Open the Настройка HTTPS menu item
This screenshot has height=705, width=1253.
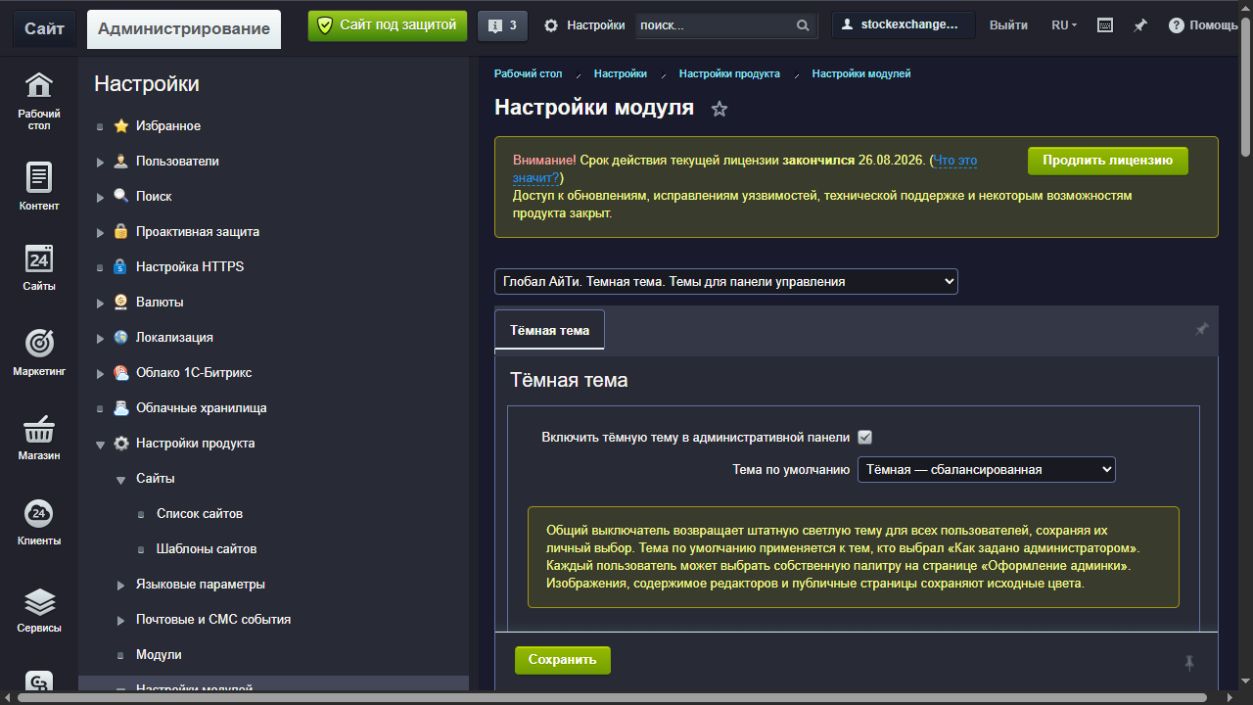pos(190,267)
